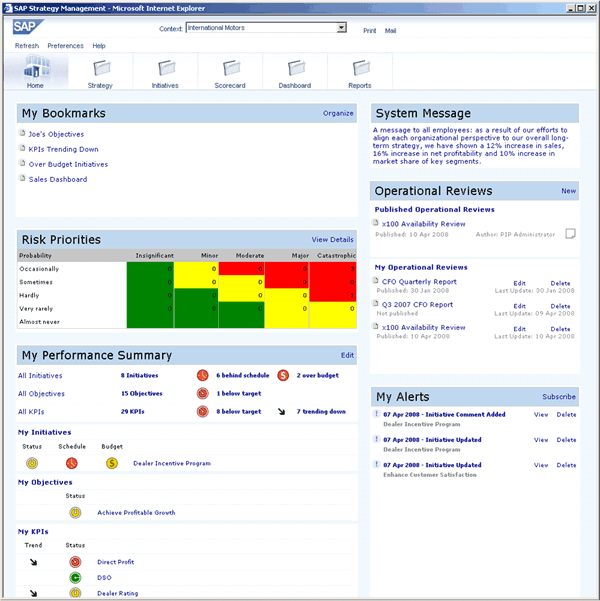The image size is (600, 601).
Task: Open the Scorecard folder icon
Action: 231,68
